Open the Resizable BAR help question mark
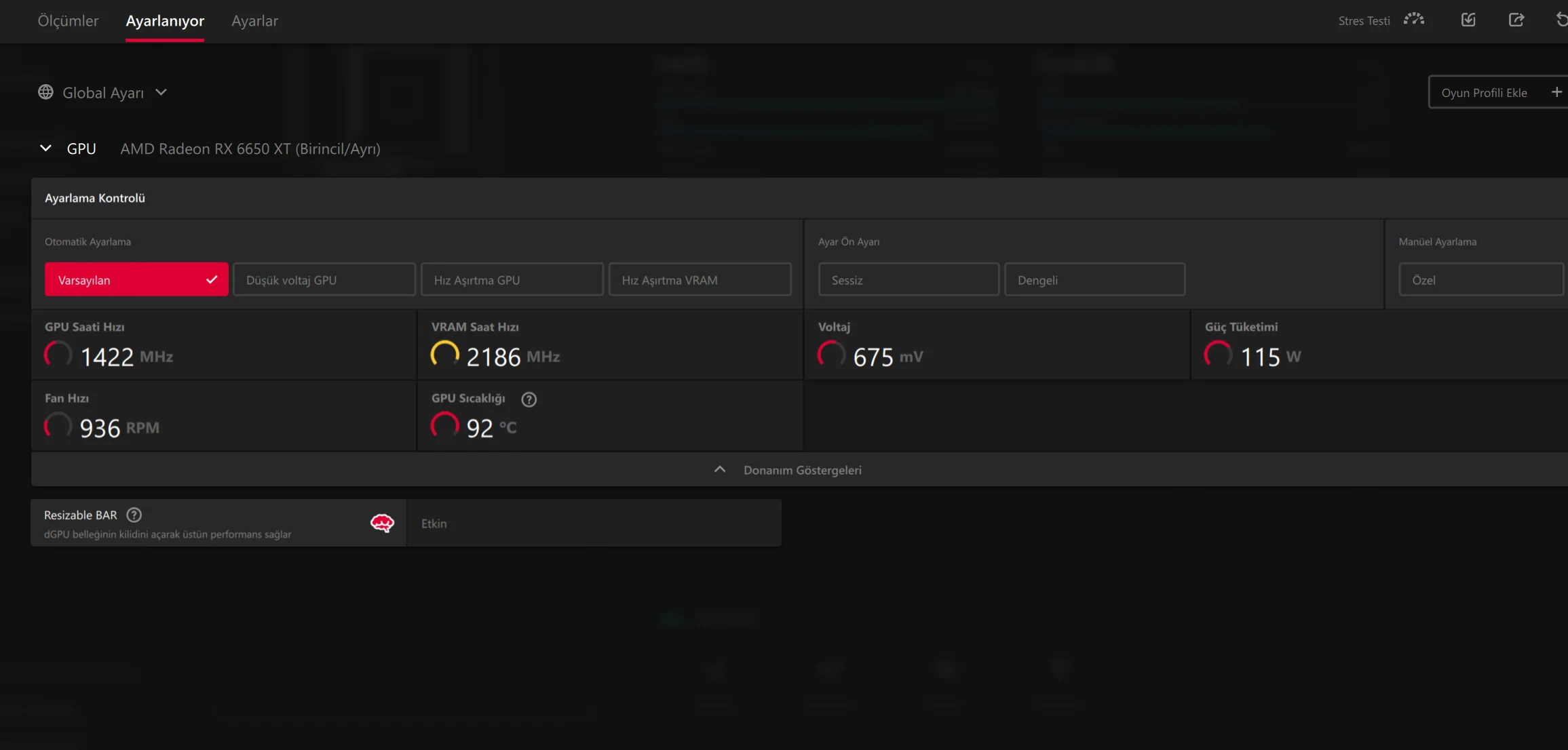1568x750 pixels. point(134,515)
